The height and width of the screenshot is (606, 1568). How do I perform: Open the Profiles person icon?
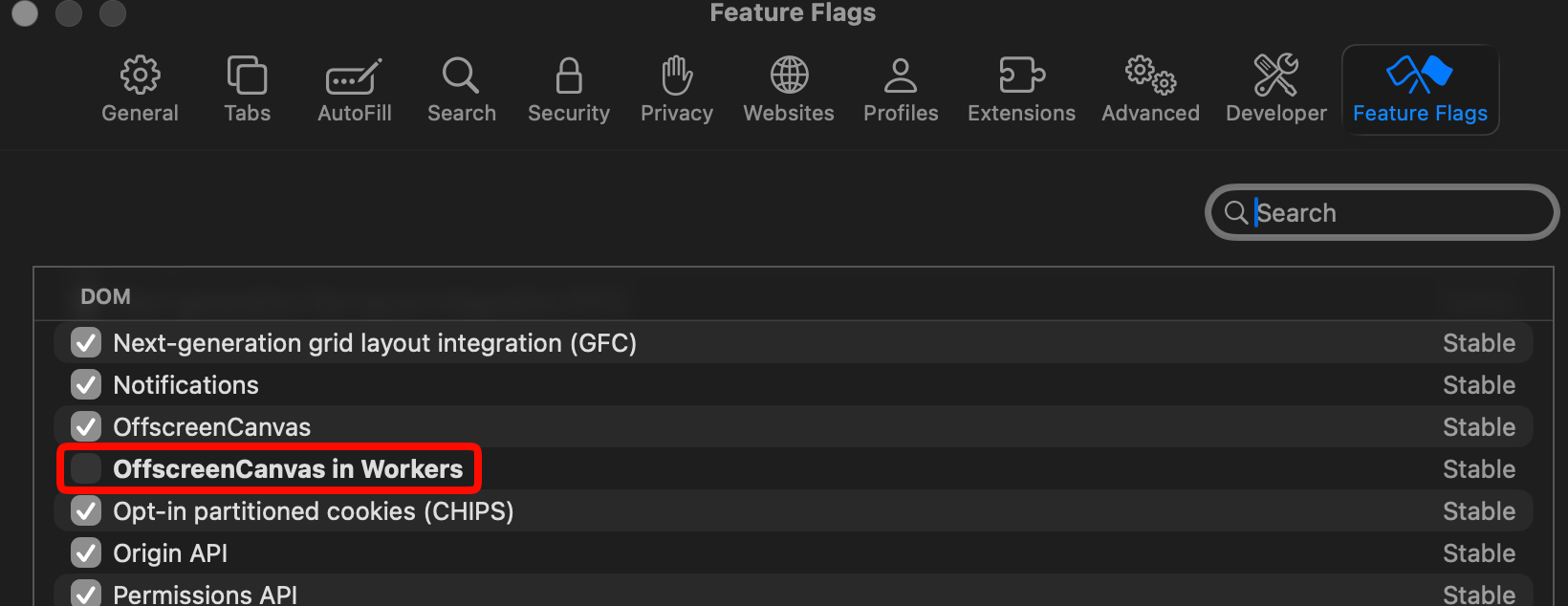[901, 76]
